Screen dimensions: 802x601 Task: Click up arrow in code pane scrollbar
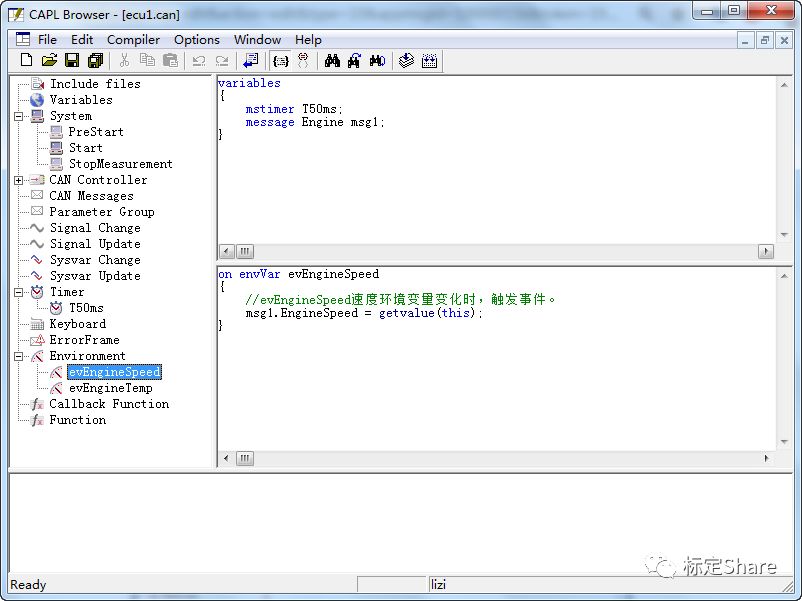(x=784, y=276)
